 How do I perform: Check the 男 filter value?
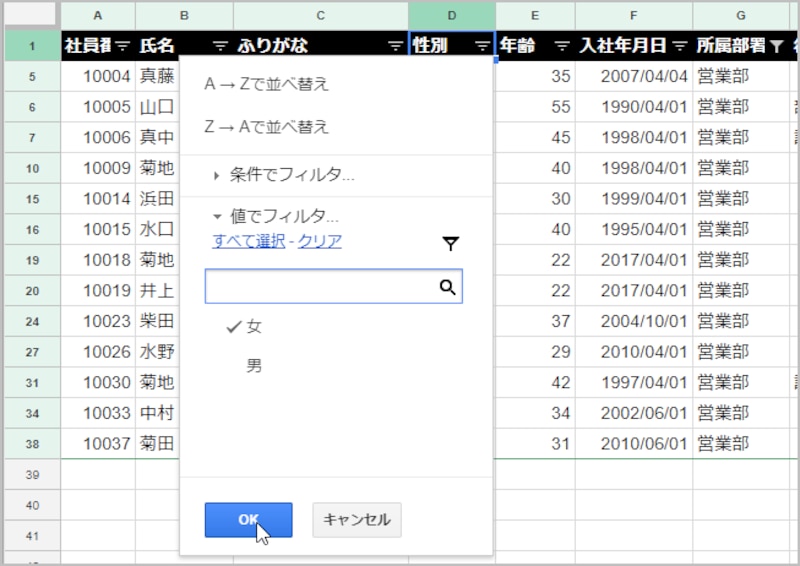254,366
